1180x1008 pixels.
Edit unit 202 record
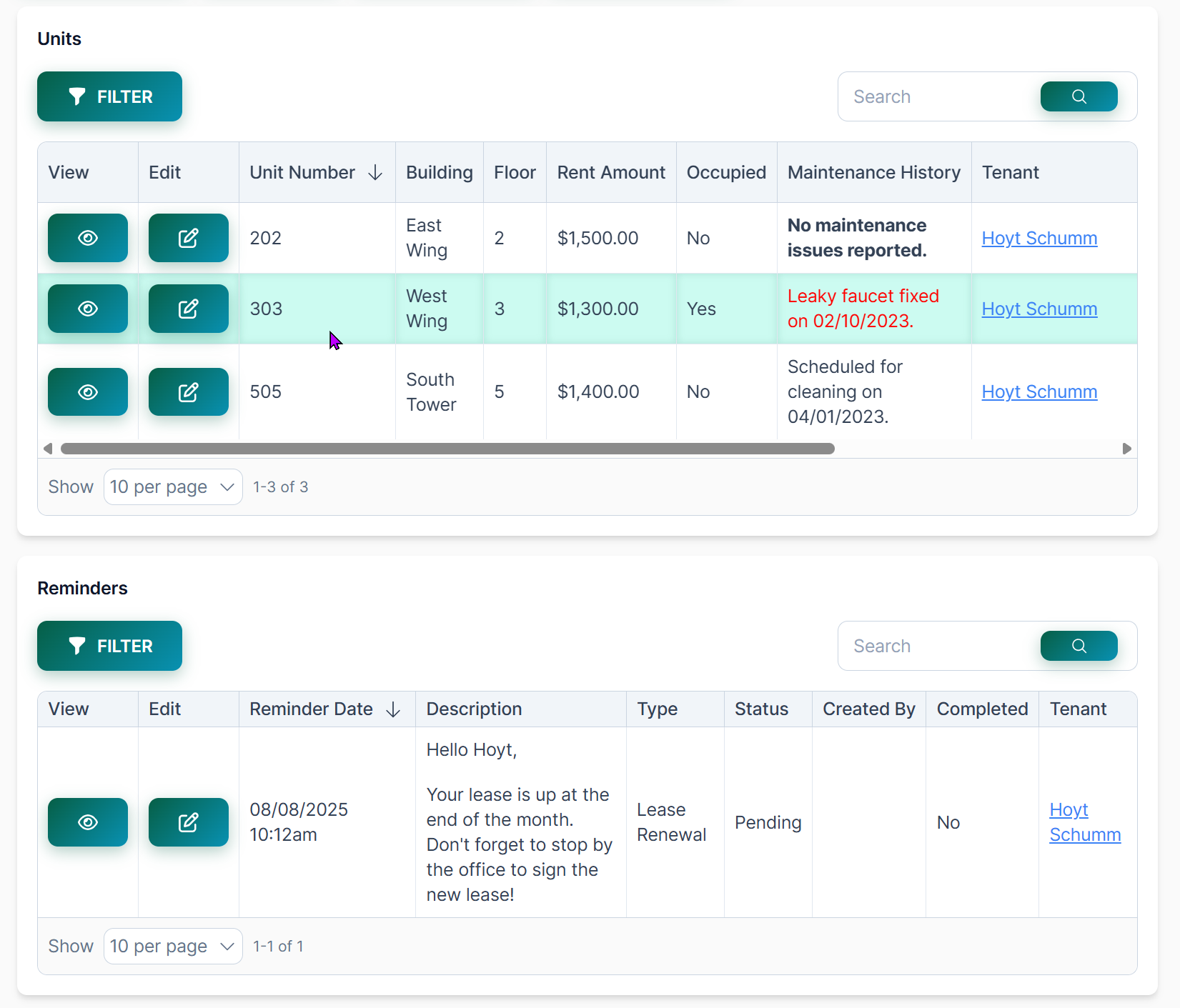point(188,238)
